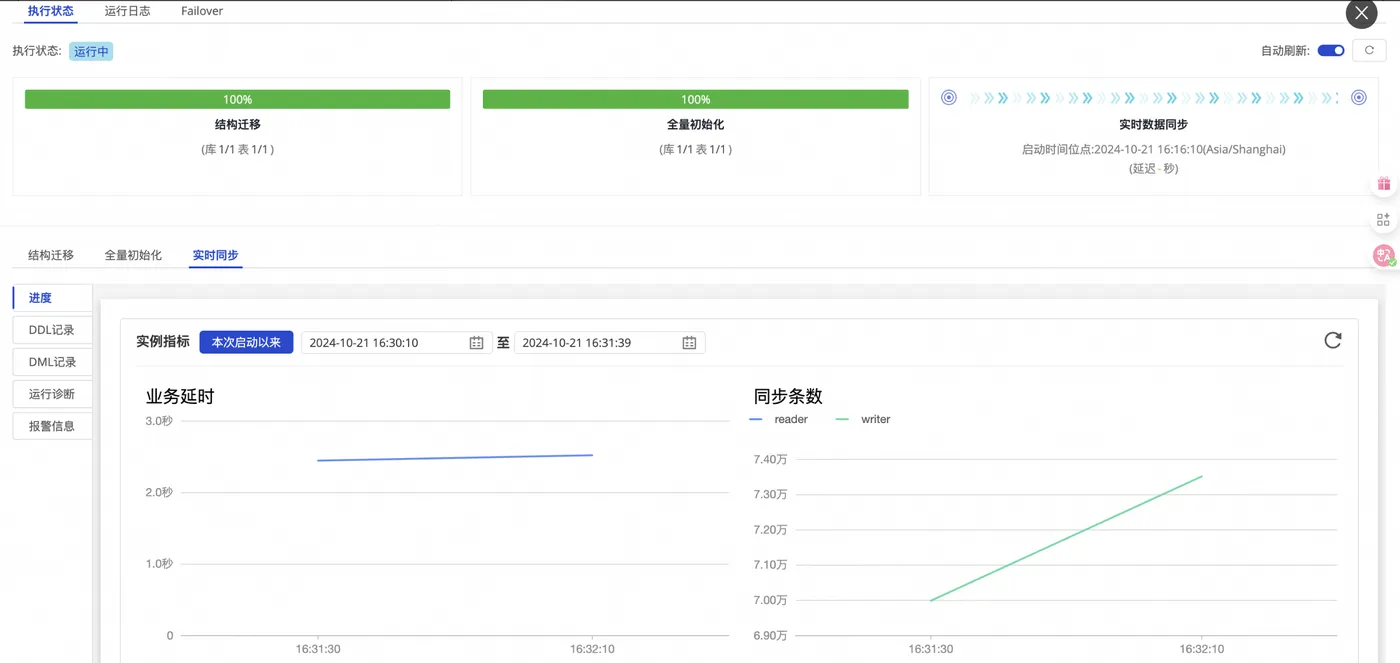The height and width of the screenshot is (663, 1400).
Task: Open the DDL记录 side menu item
Action: click(x=53, y=330)
